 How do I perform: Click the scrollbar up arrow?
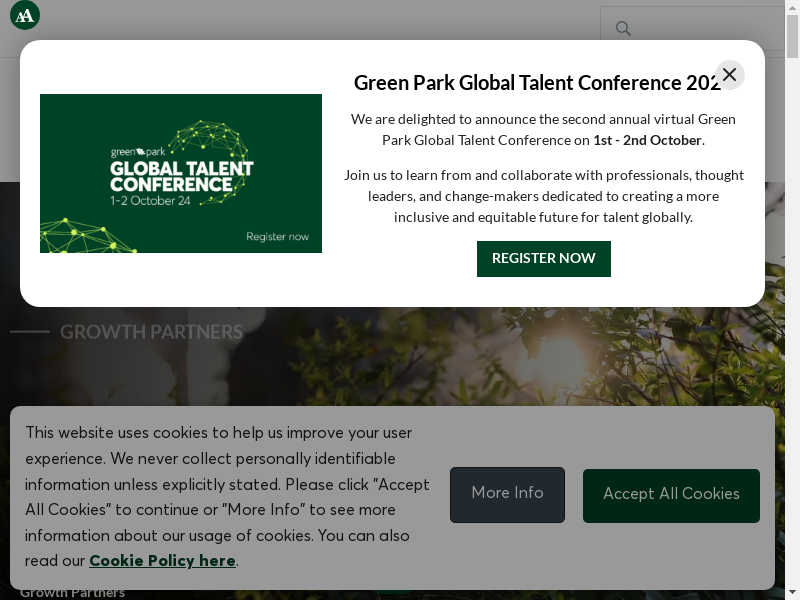click(x=792, y=7)
